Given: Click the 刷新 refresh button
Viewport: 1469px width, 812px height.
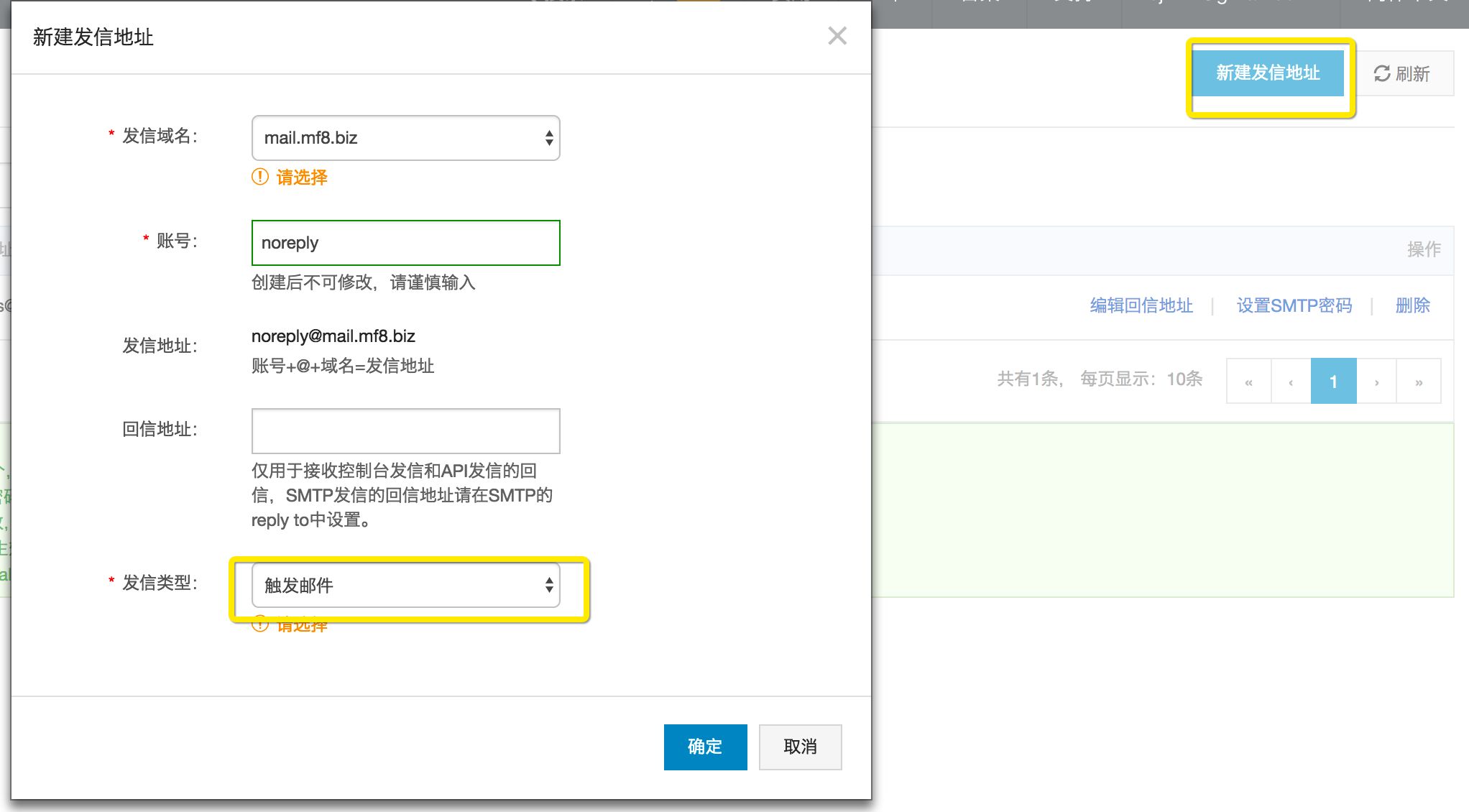Looking at the screenshot, I should pos(1401,73).
